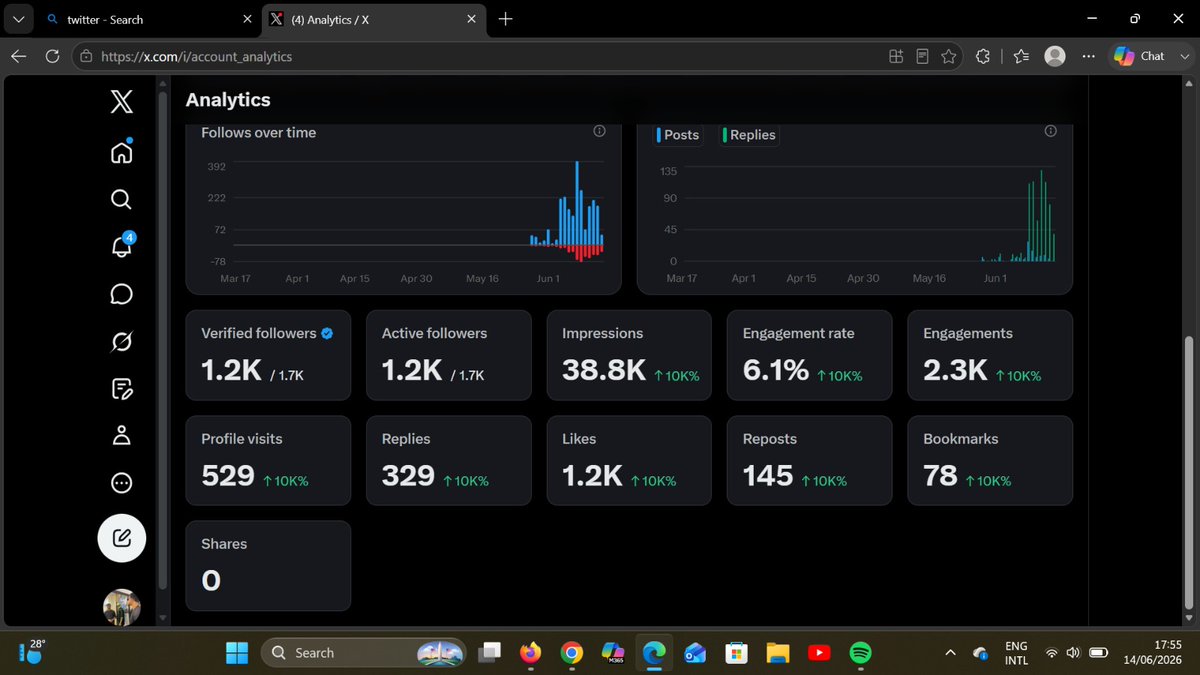Image resolution: width=1200 pixels, height=675 pixels.
Task: Open Grok from the sidebar
Action: coord(121,342)
